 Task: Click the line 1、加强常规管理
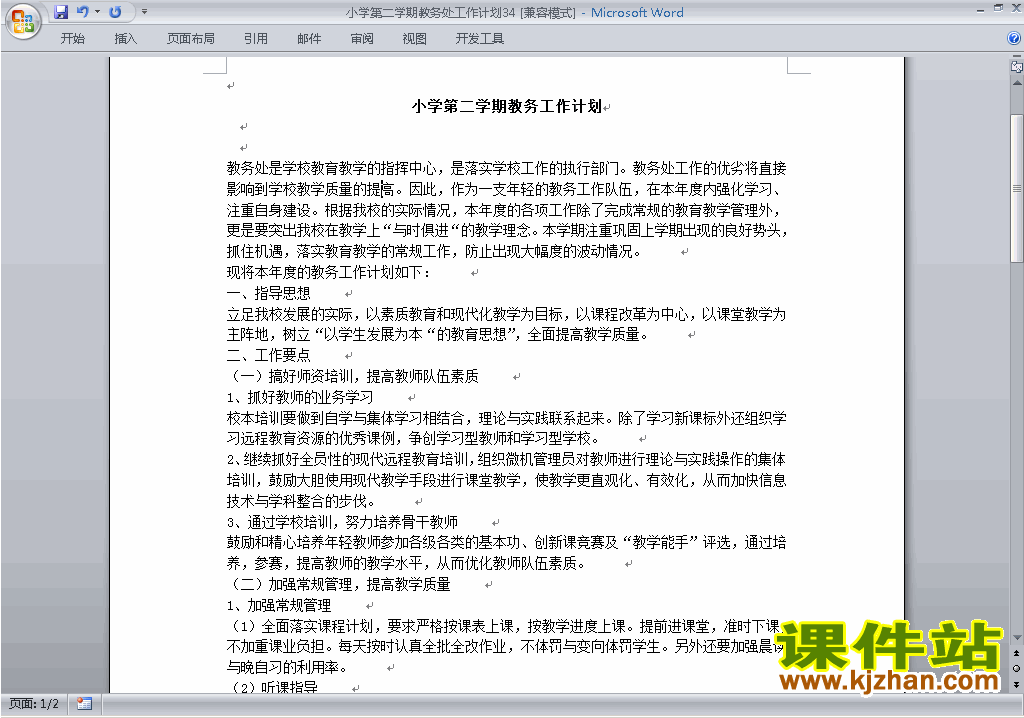[279, 605]
